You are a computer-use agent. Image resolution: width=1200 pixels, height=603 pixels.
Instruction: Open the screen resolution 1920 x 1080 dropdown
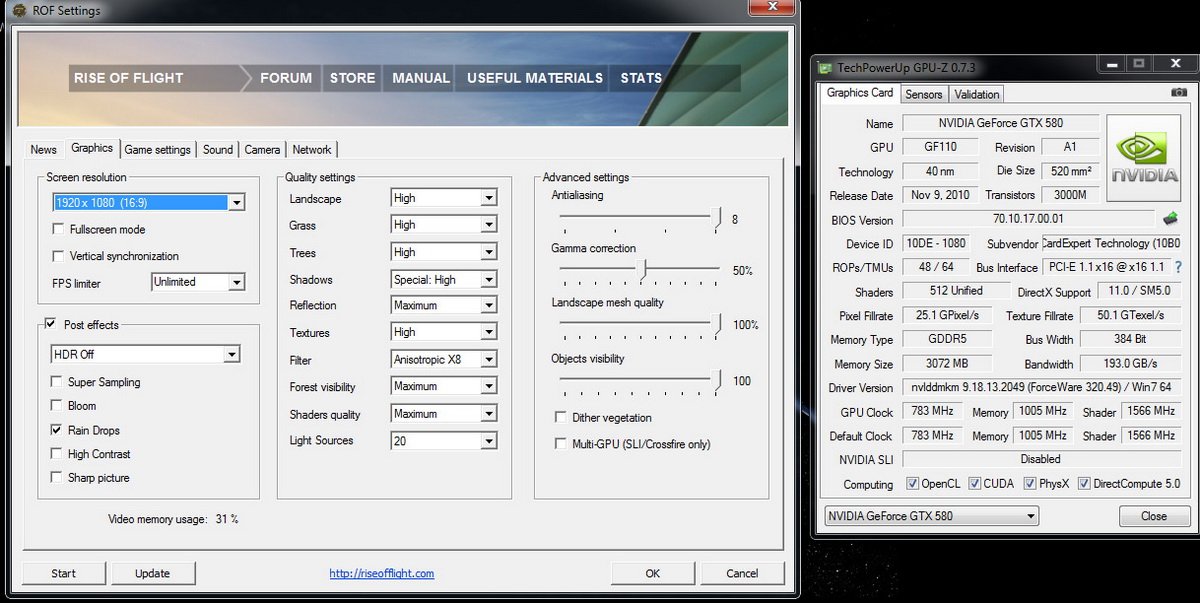[148, 202]
